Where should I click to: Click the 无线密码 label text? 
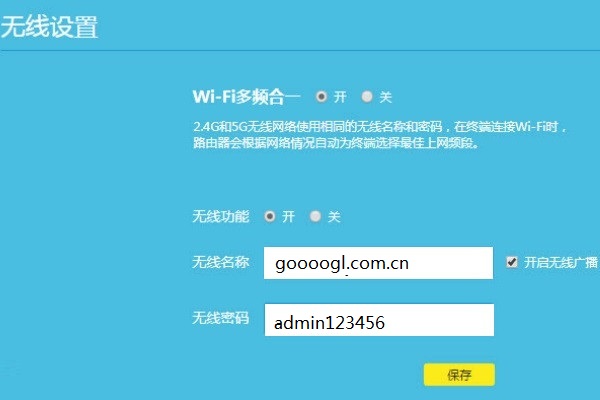click(220, 318)
